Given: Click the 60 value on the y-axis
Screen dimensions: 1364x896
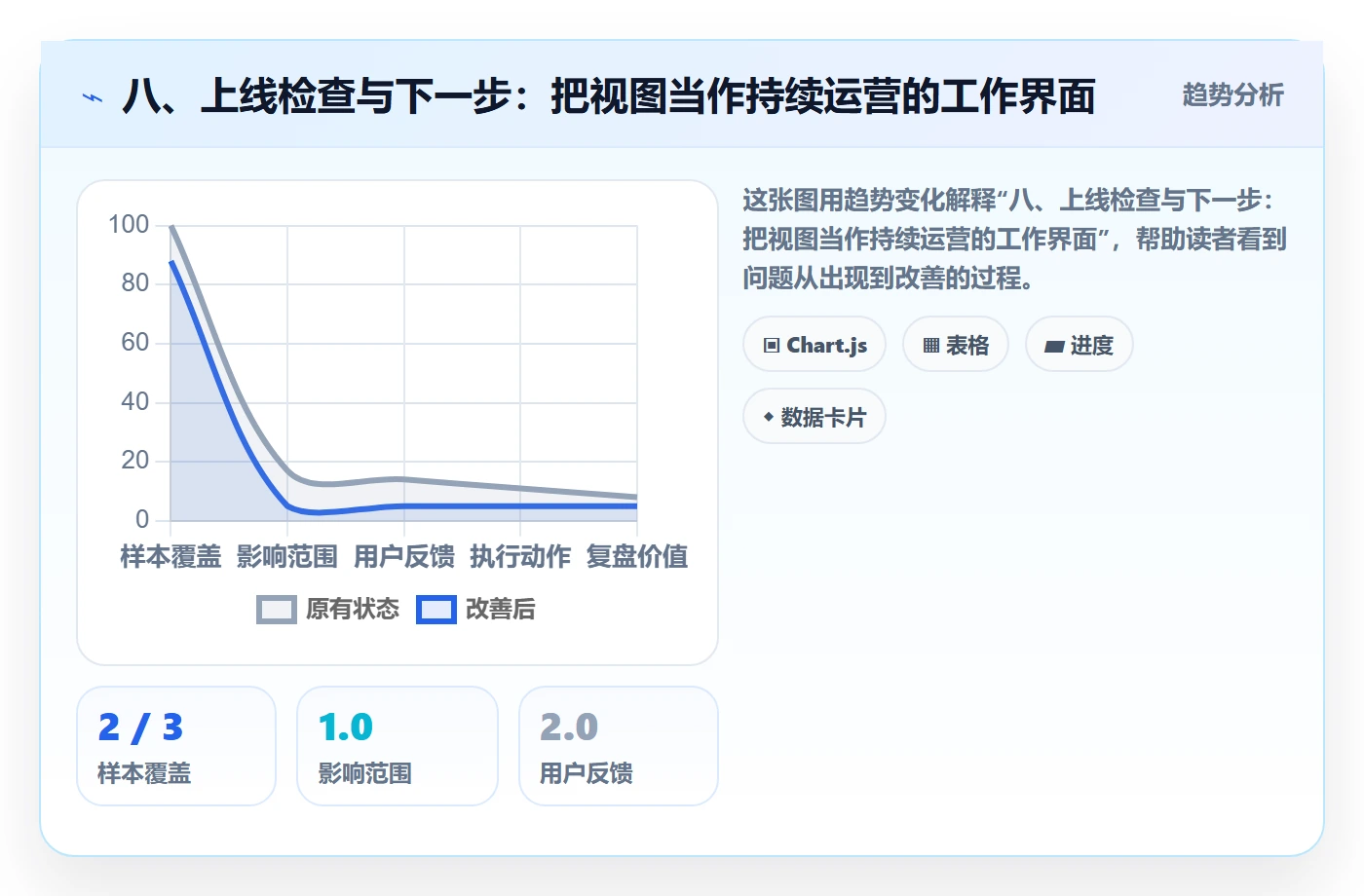Looking at the screenshot, I should pyautogui.click(x=135, y=343).
